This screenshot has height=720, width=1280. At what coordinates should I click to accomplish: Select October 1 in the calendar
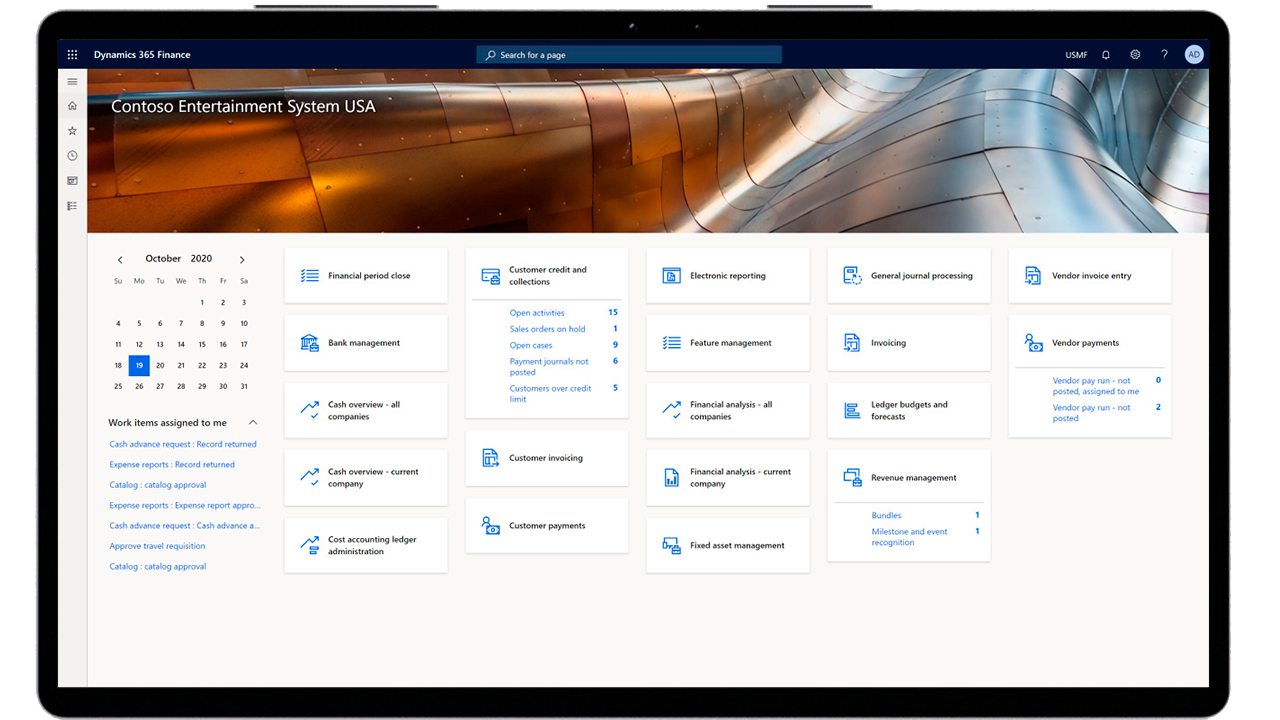coord(202,302)
